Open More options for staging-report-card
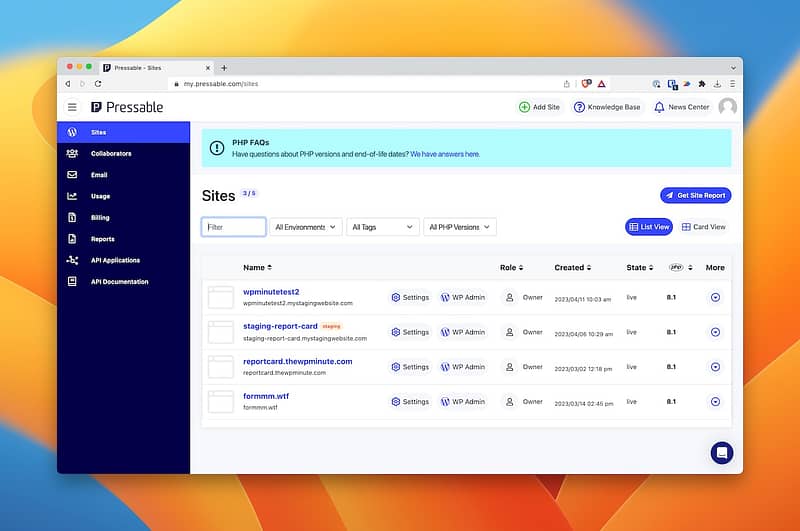The height and width of the screenshot is (531, 800). tap(715, 332)
